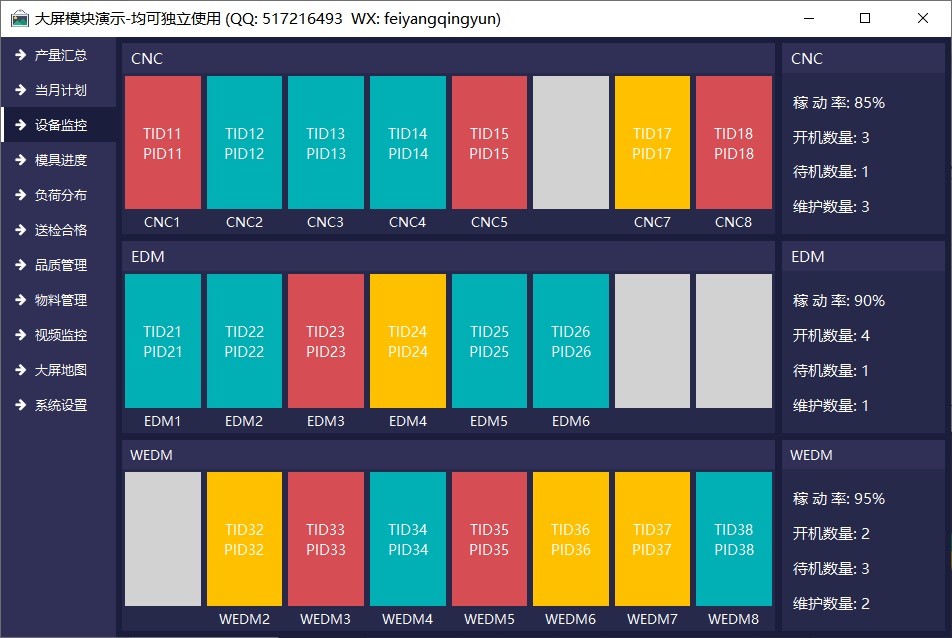This screenshot has width=952, height=638.
Task: Switch to 大屏地图 page
Action: coord(60,370)
